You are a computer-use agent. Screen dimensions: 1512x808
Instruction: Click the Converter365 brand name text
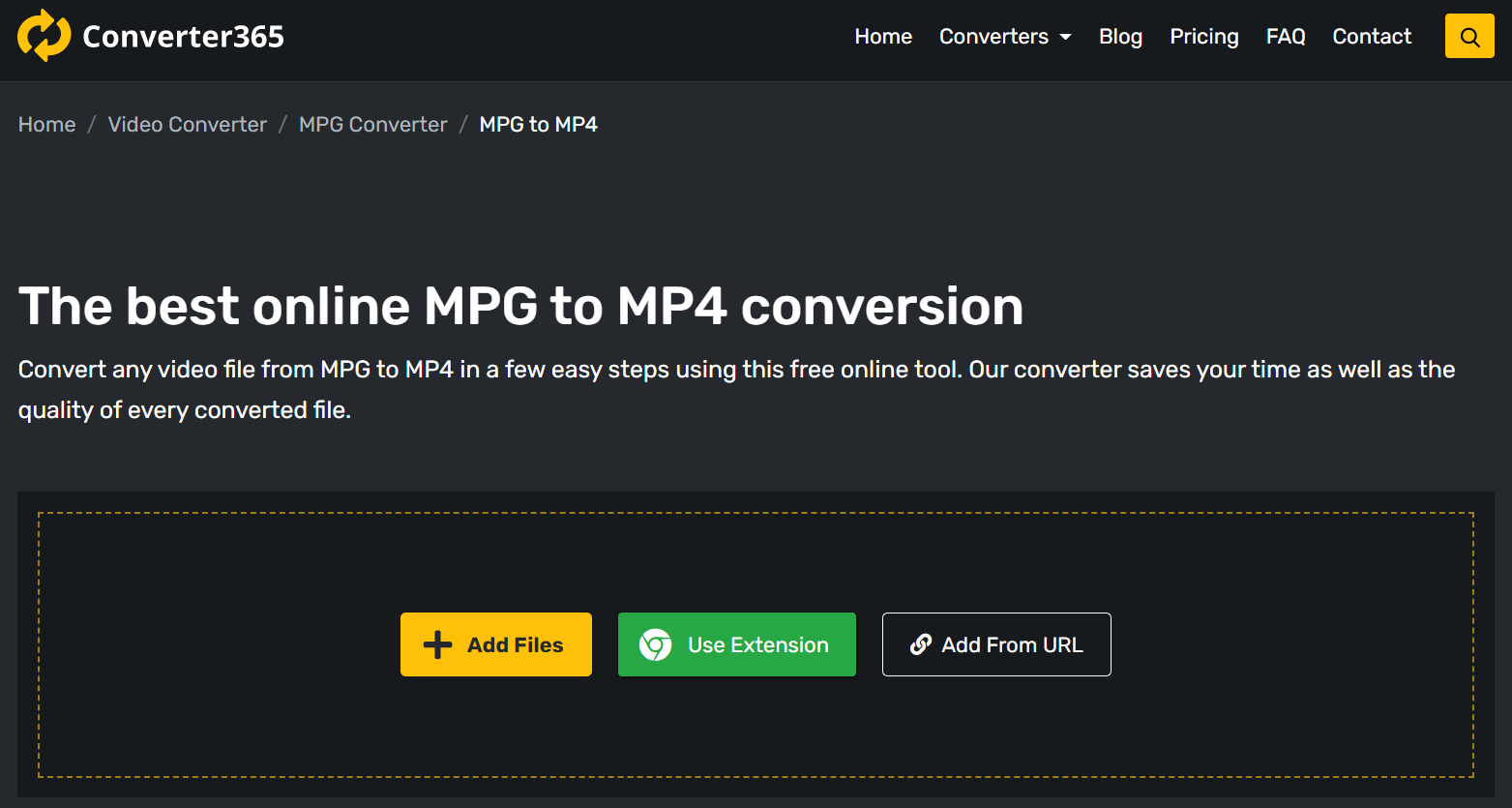tap(183, 37)
